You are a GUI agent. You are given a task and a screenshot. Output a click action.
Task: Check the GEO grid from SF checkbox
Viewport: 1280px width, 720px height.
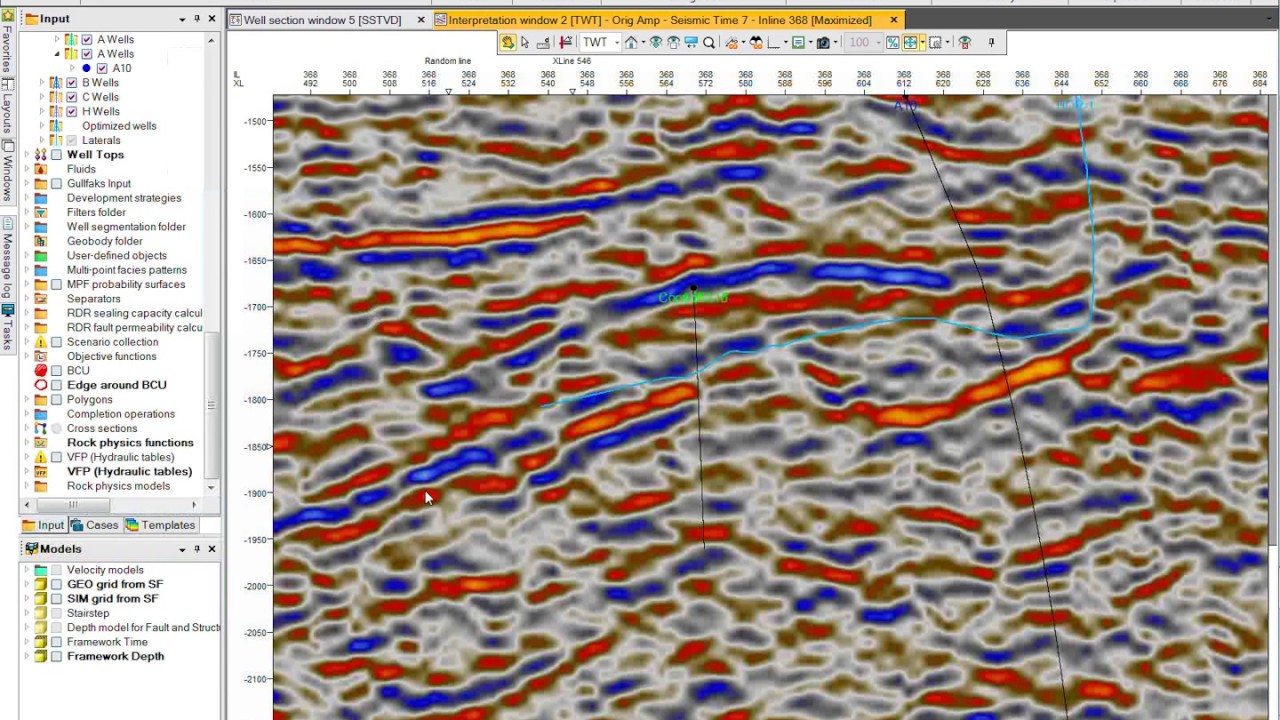pos(56,584)
